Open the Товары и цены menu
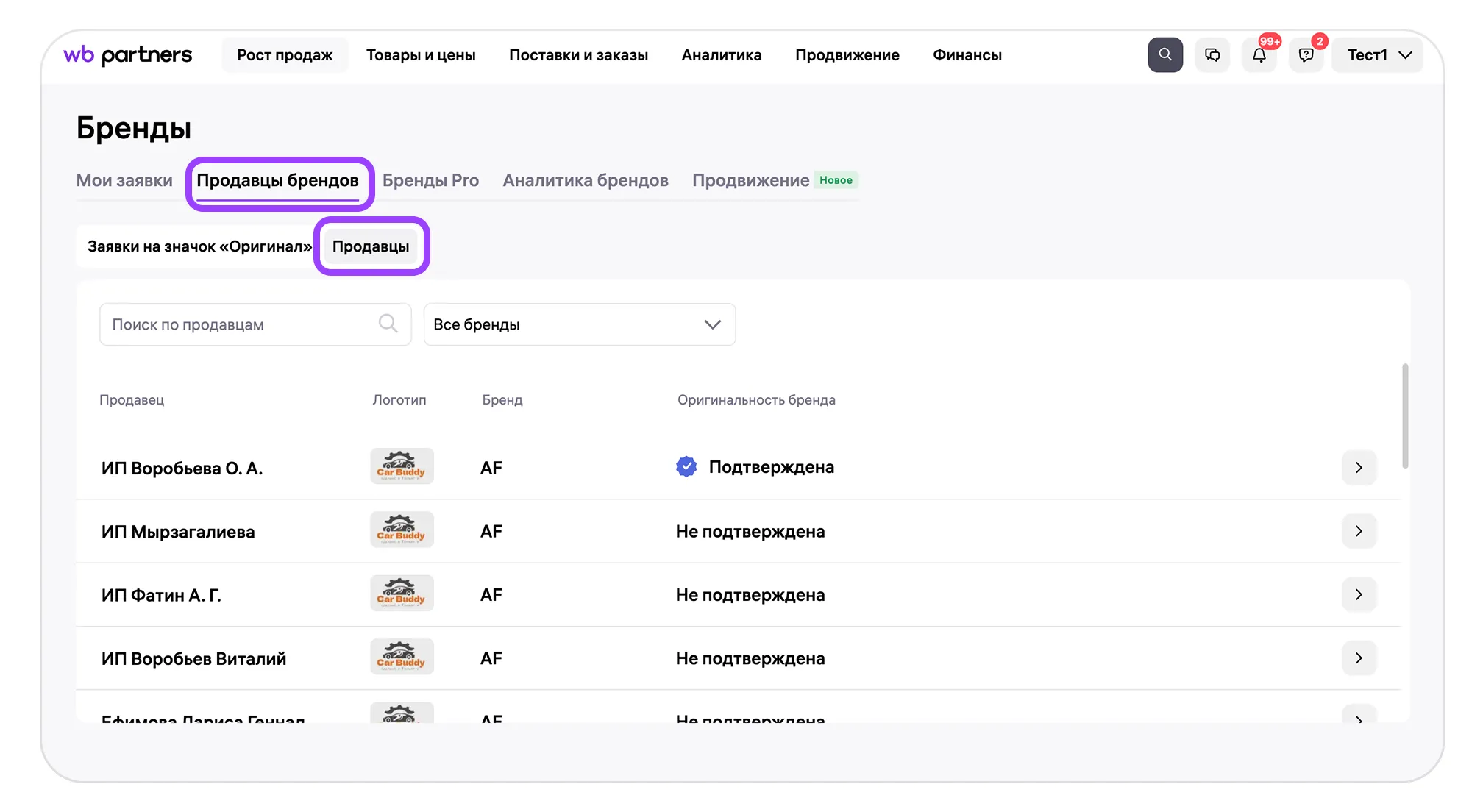This screenshot has height=812, width=1483. pyautogui.click(x=421, y=55)
